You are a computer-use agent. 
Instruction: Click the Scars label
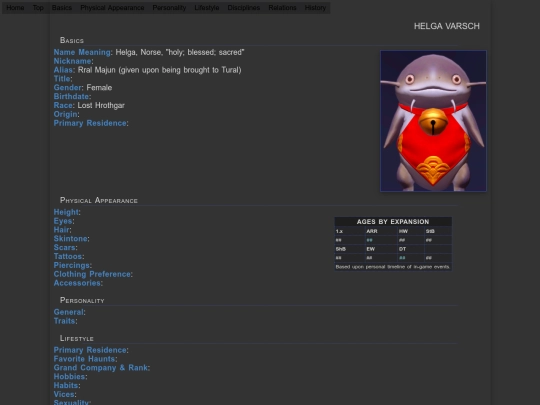64,248
